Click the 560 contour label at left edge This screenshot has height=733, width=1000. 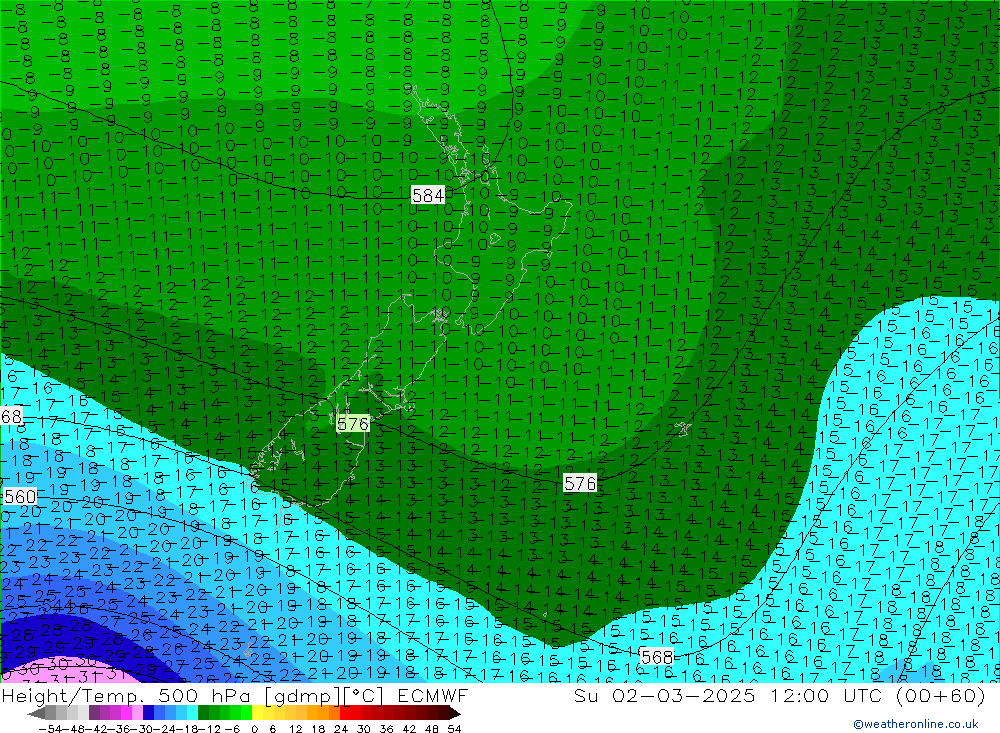19,496
